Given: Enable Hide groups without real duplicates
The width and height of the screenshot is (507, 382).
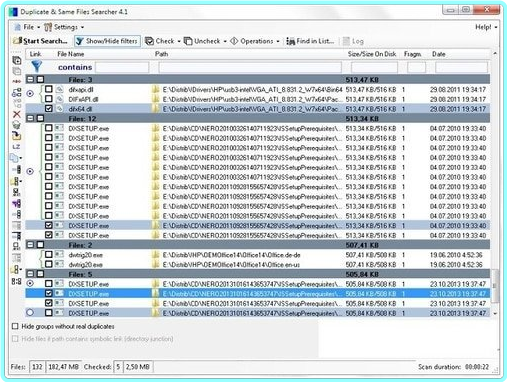Looking at the screenshot, I should [x=15, y=326].
